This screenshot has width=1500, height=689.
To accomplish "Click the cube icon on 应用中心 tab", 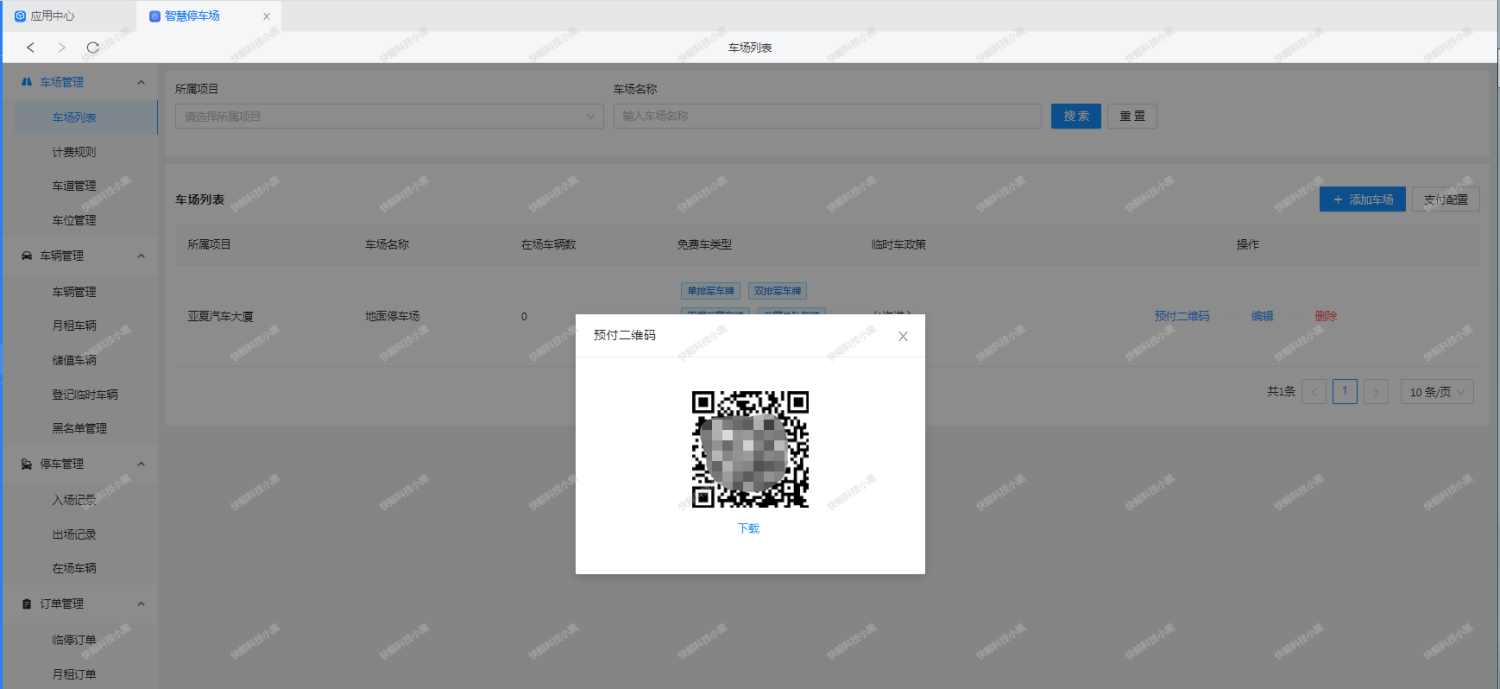I will point(20,16).
